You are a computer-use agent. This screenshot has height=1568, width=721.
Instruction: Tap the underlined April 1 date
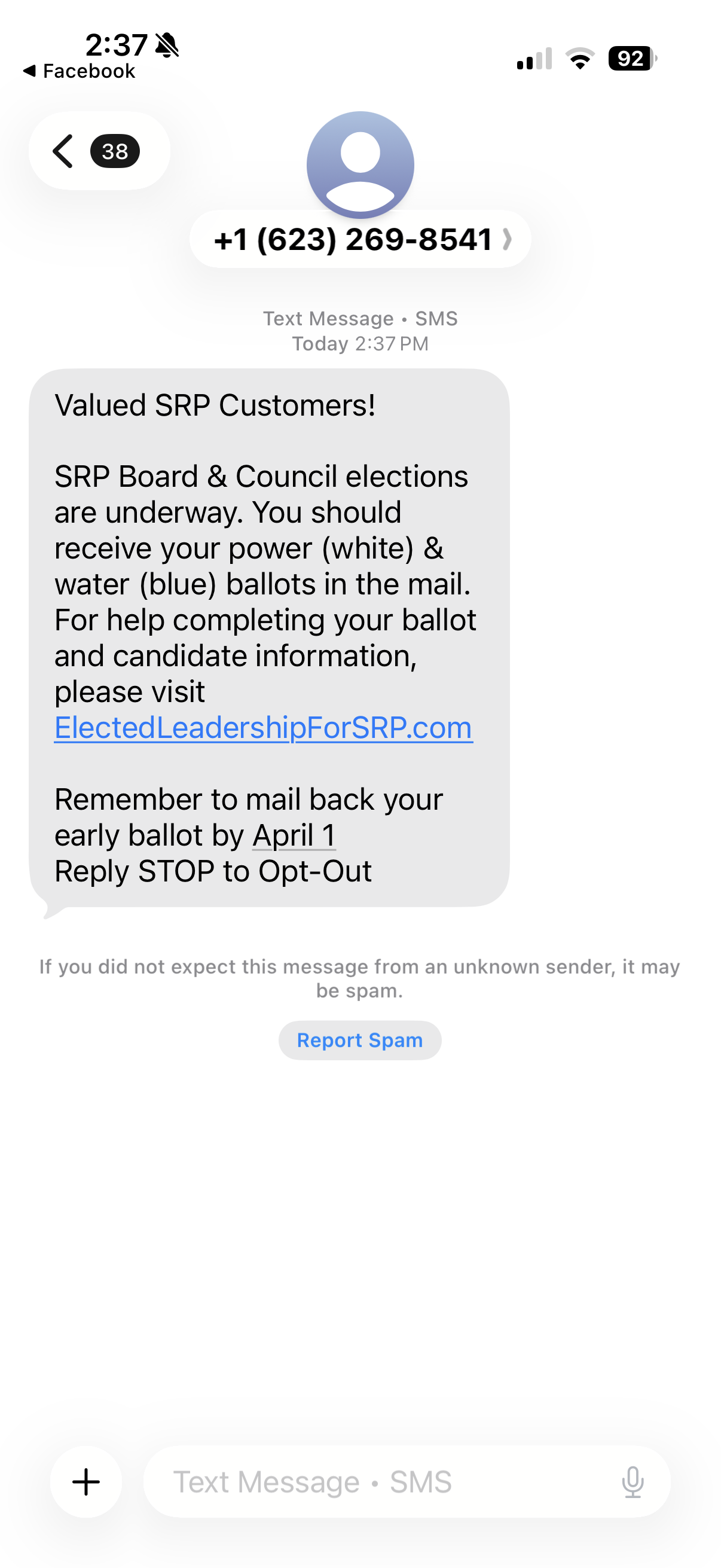(294, 835)
